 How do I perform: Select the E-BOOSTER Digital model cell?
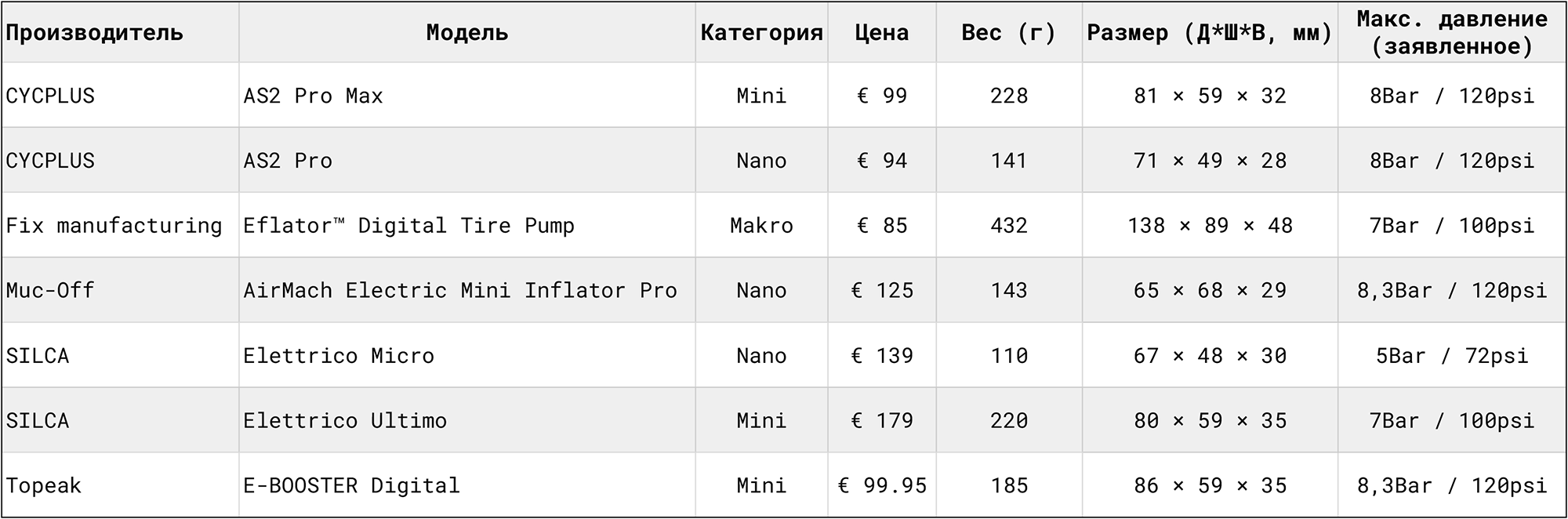pyautogui.click(x=351, y=486)
